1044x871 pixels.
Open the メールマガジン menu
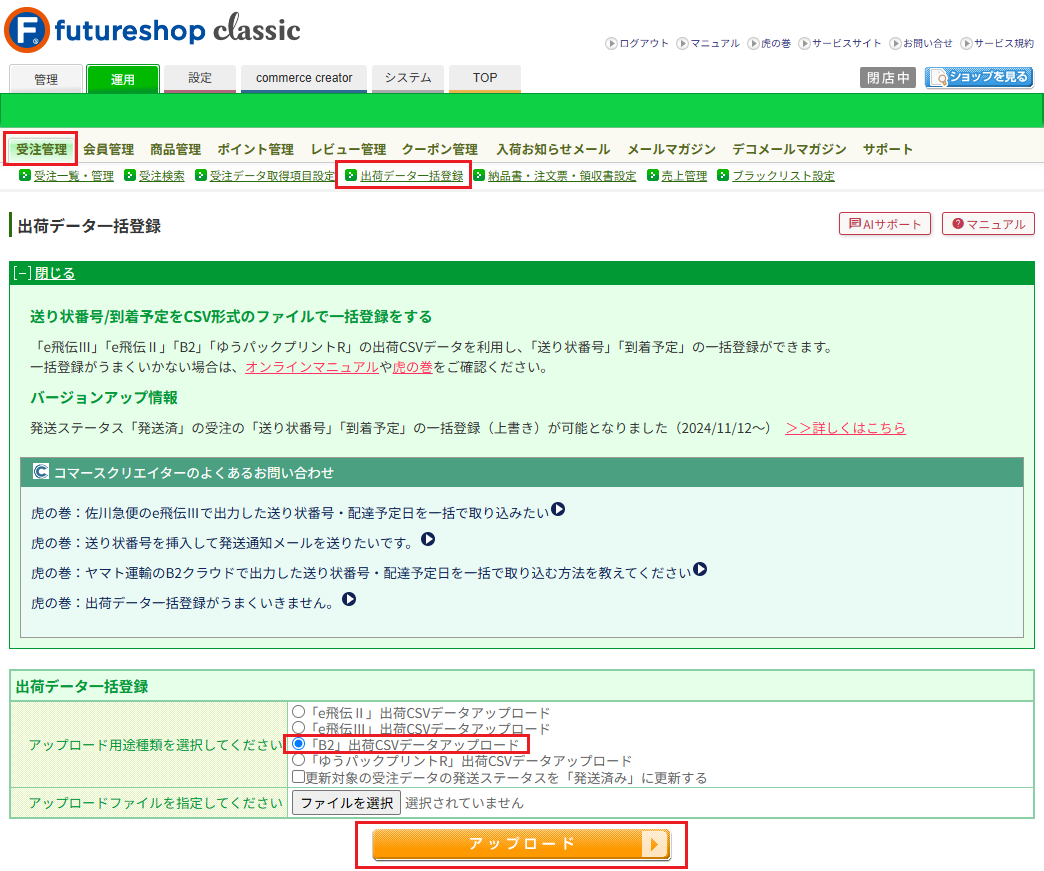pos(671,149)
